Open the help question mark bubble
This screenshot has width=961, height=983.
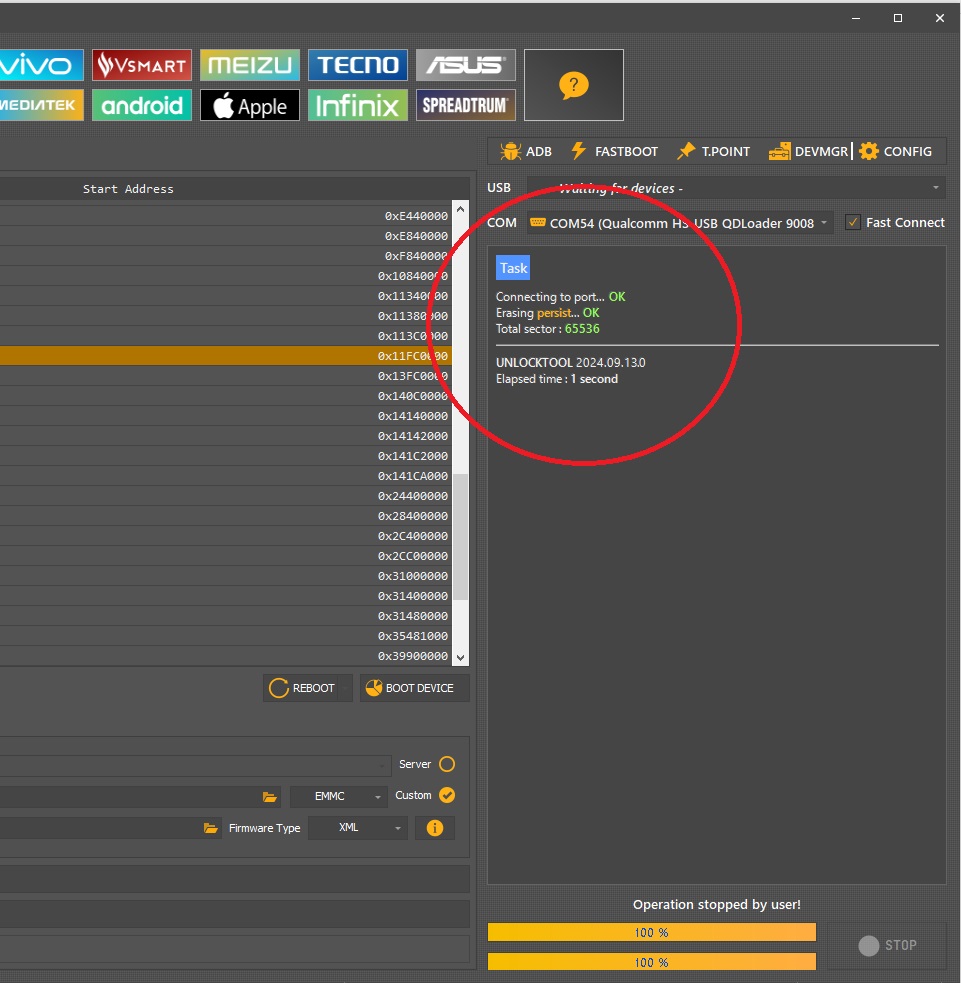[573, 85]
